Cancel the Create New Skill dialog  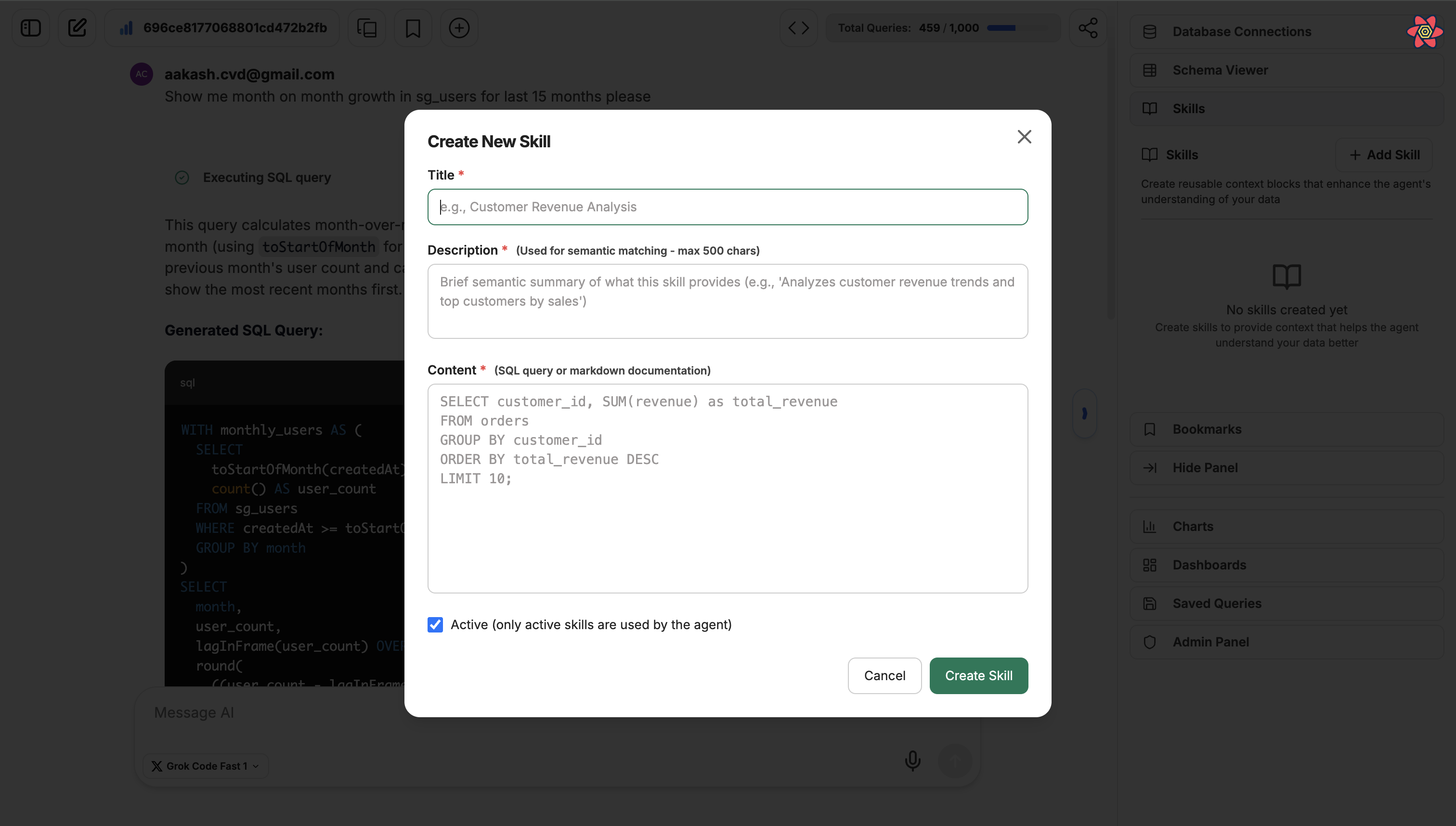884,675
